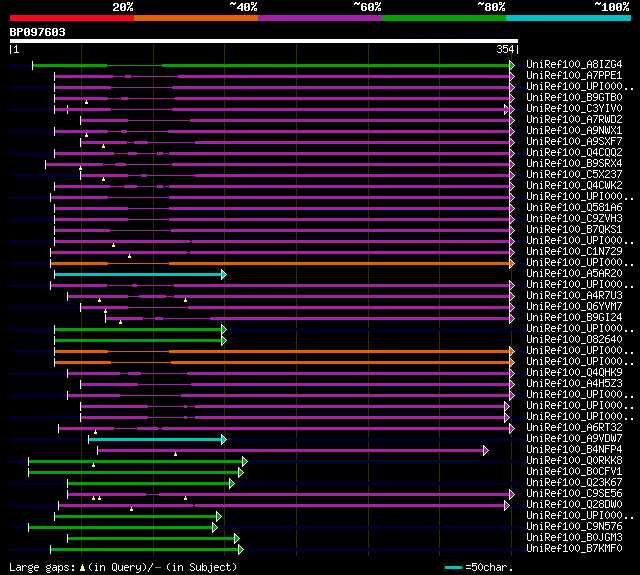Select the UniRef100_B9GTB0 hit label
640x575 pixels.
pyautogui.click(x=573, y=98)
